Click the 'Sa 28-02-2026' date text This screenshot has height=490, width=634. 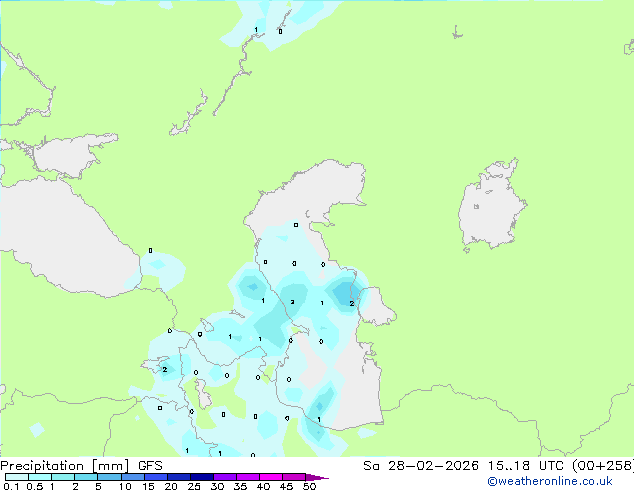point(421,466)
